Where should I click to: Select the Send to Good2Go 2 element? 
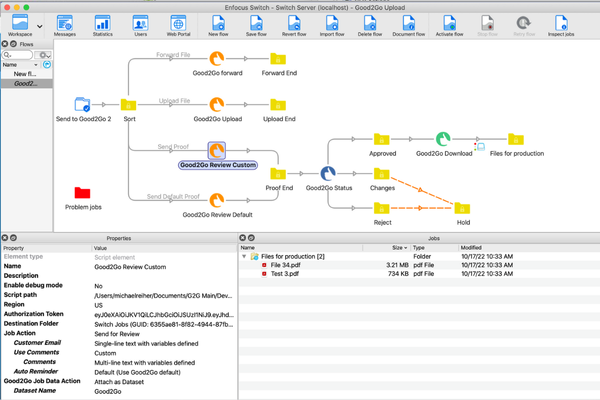point(82,104)
